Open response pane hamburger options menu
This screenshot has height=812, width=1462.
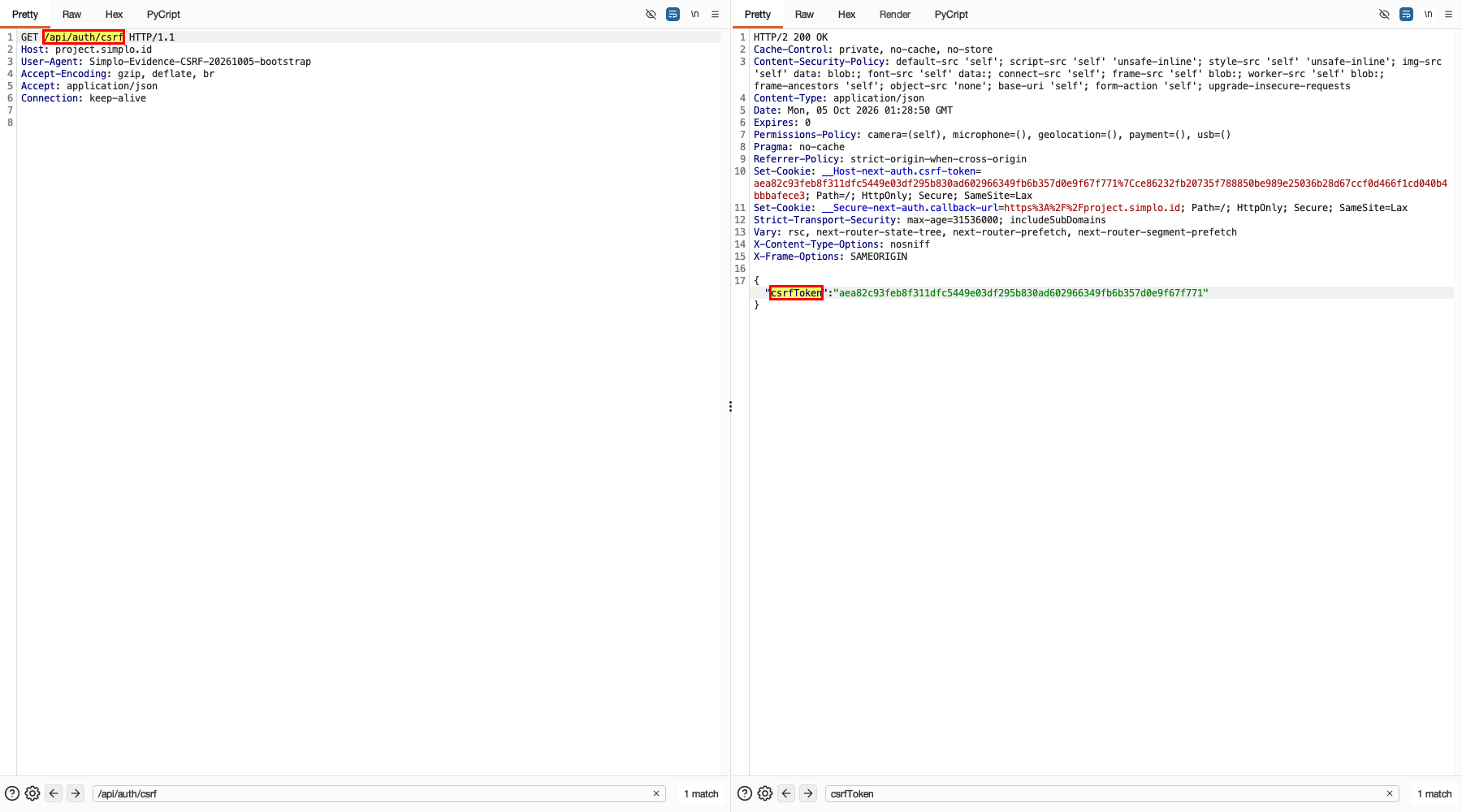[x=1448, y=15]
